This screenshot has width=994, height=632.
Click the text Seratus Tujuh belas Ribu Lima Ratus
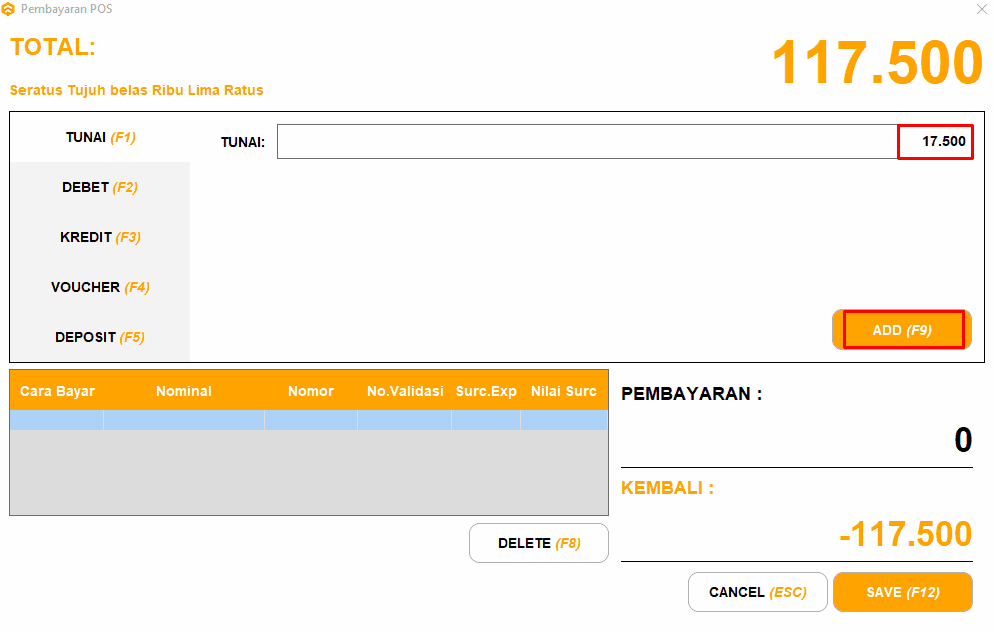[x=136, y=90]
